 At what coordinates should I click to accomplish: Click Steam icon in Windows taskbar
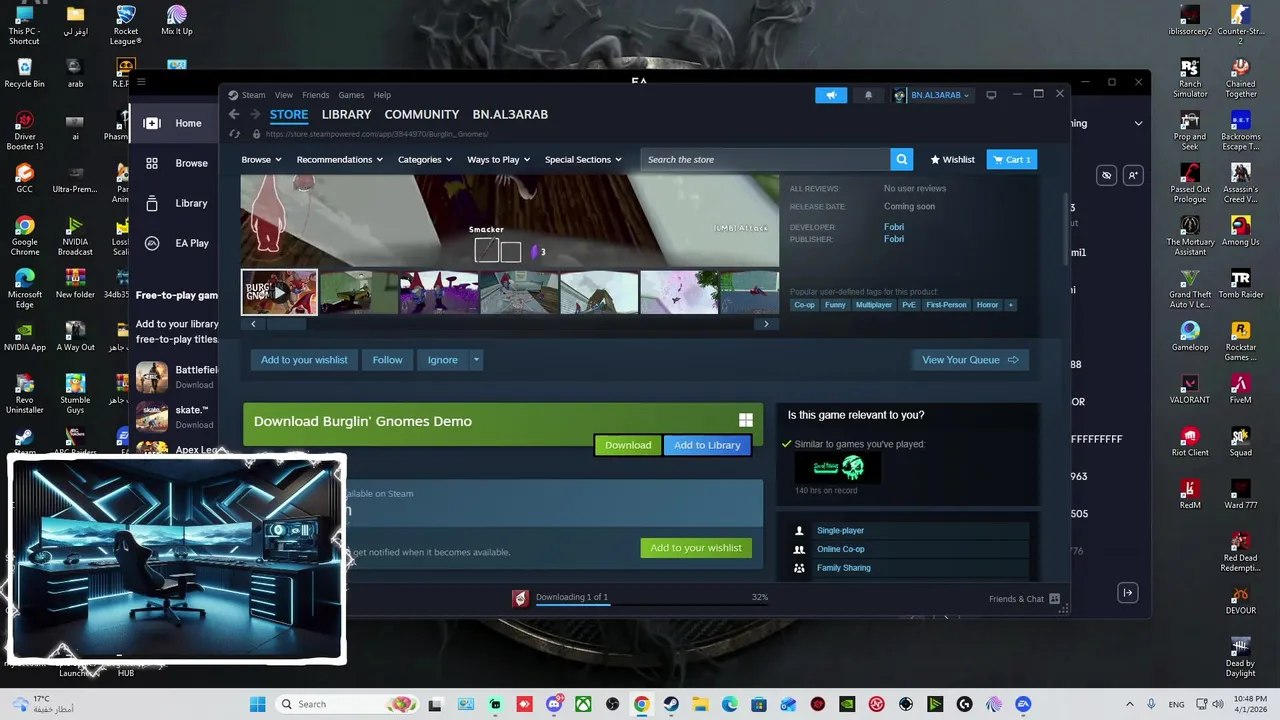pos(671,704)
